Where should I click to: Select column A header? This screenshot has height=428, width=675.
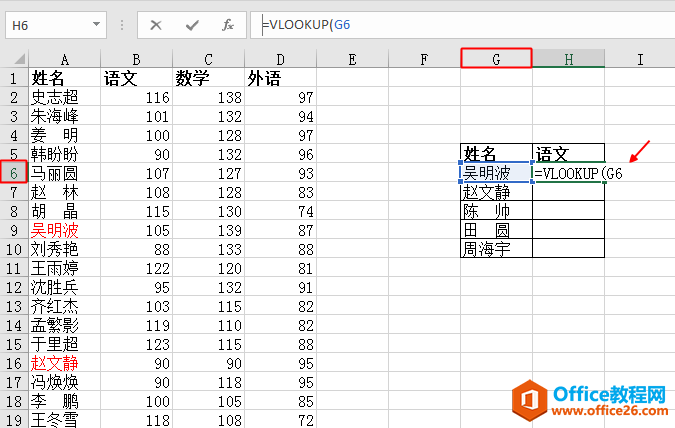point(65,59)
